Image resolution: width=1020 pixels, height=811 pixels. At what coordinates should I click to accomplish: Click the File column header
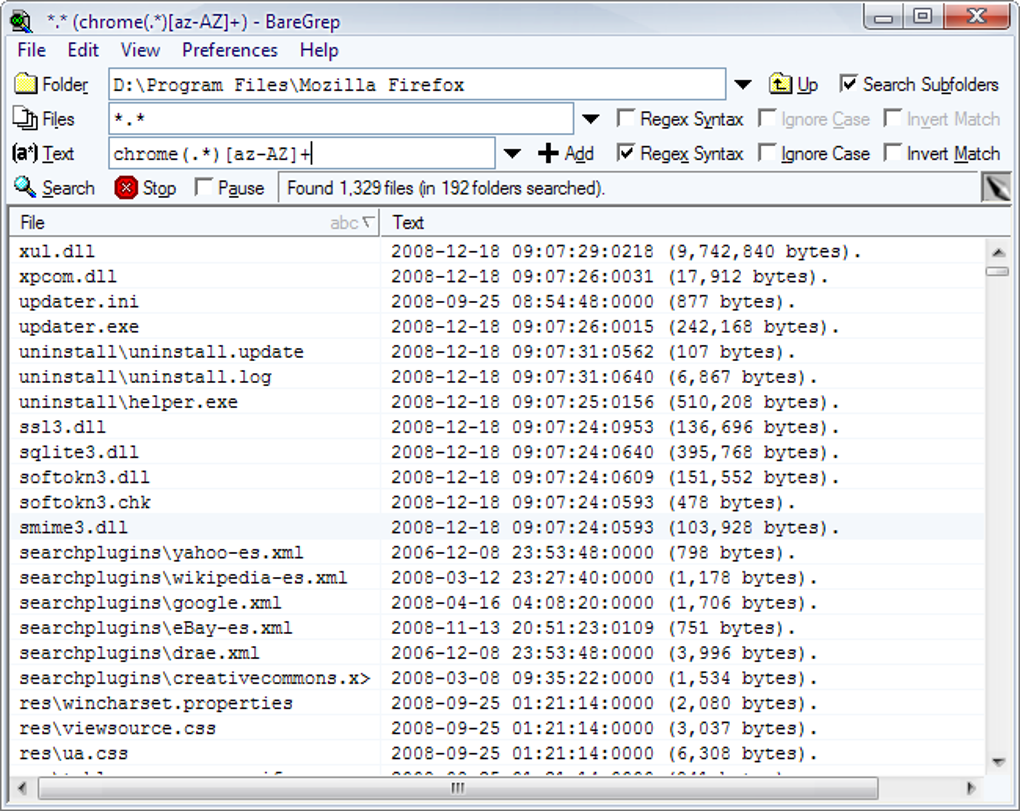[x=195, y=223]
